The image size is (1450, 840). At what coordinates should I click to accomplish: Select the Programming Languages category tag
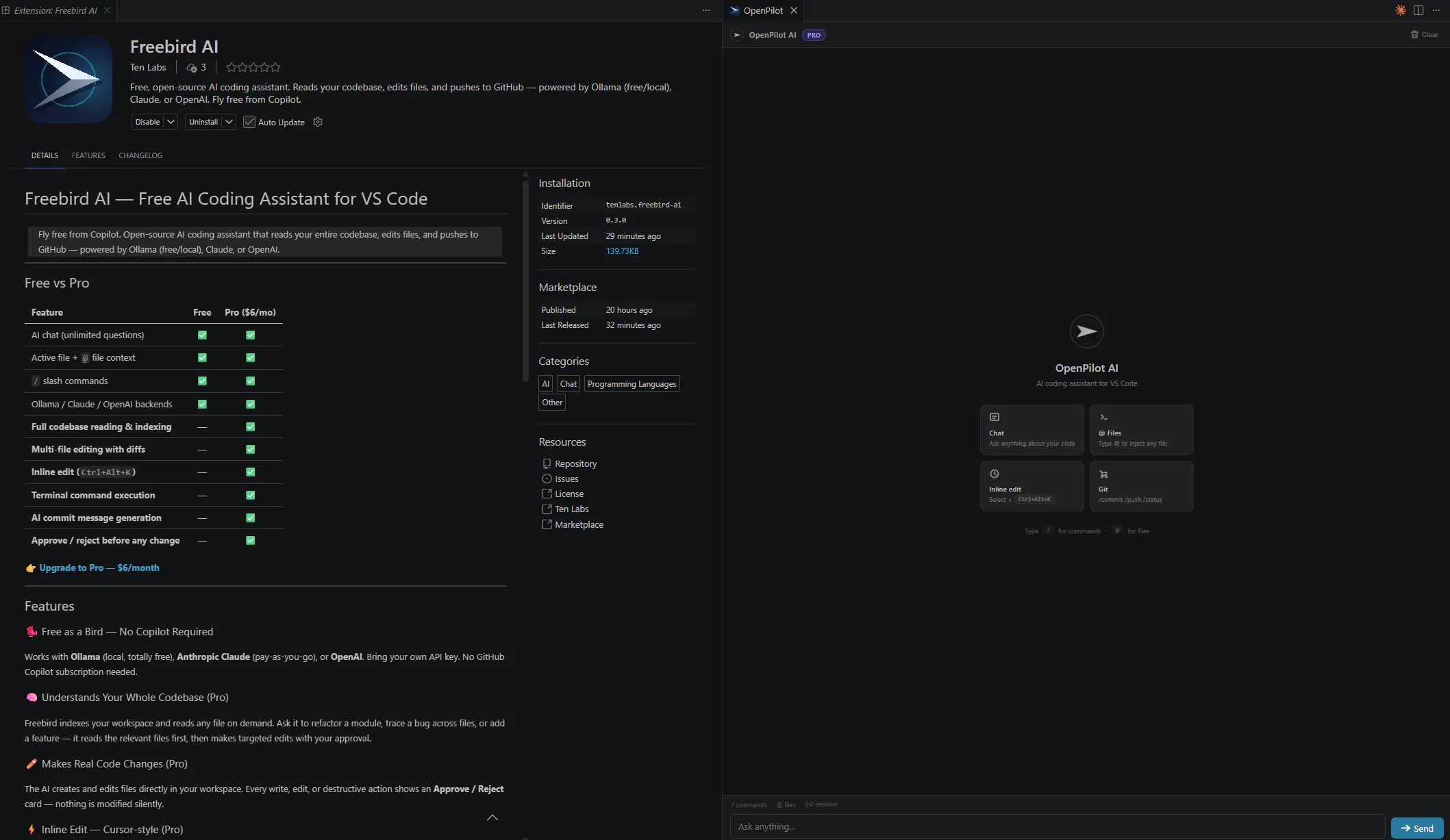tap(632, 383)
